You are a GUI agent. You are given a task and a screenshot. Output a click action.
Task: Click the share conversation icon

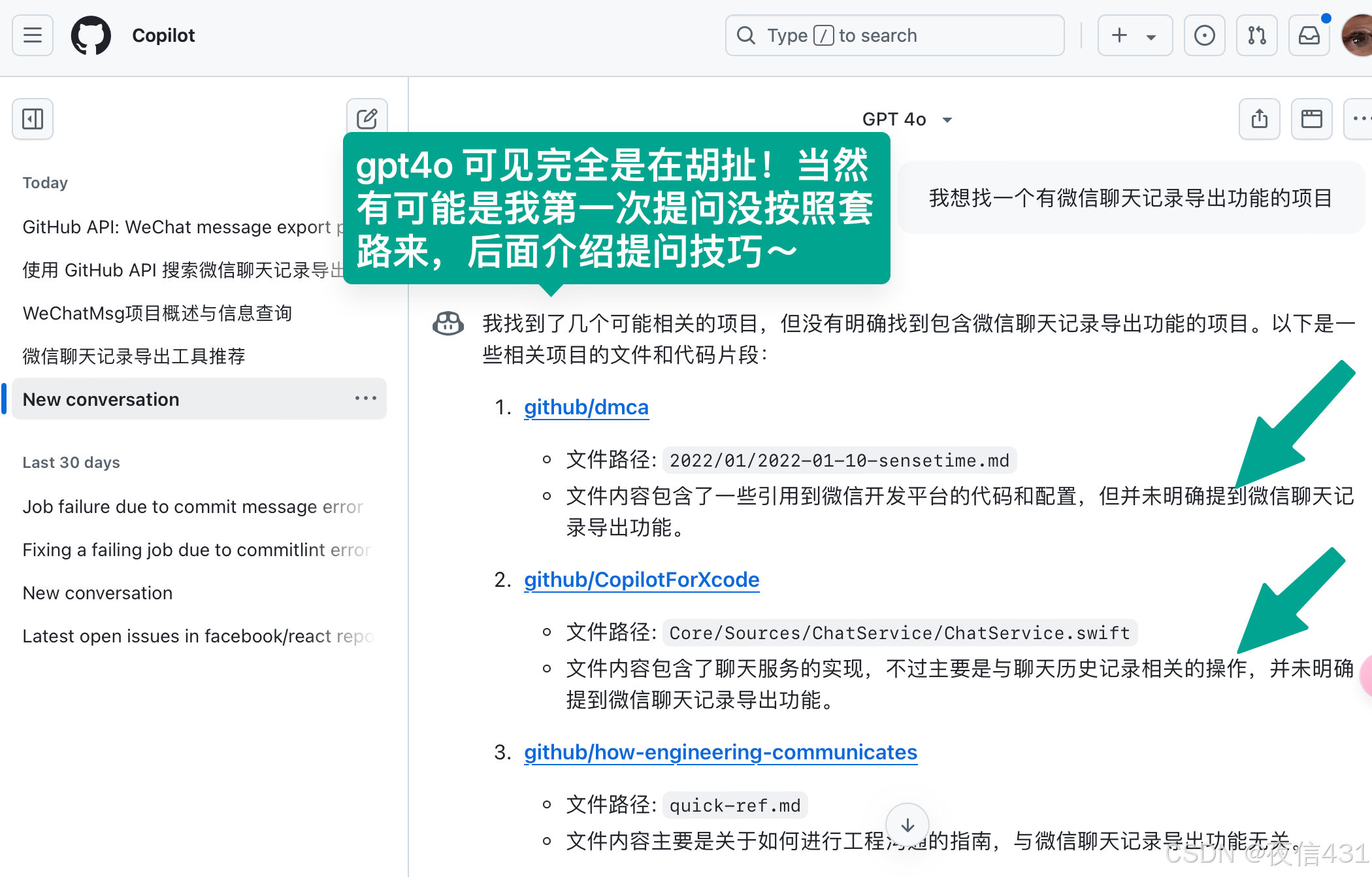point(1259,119)
